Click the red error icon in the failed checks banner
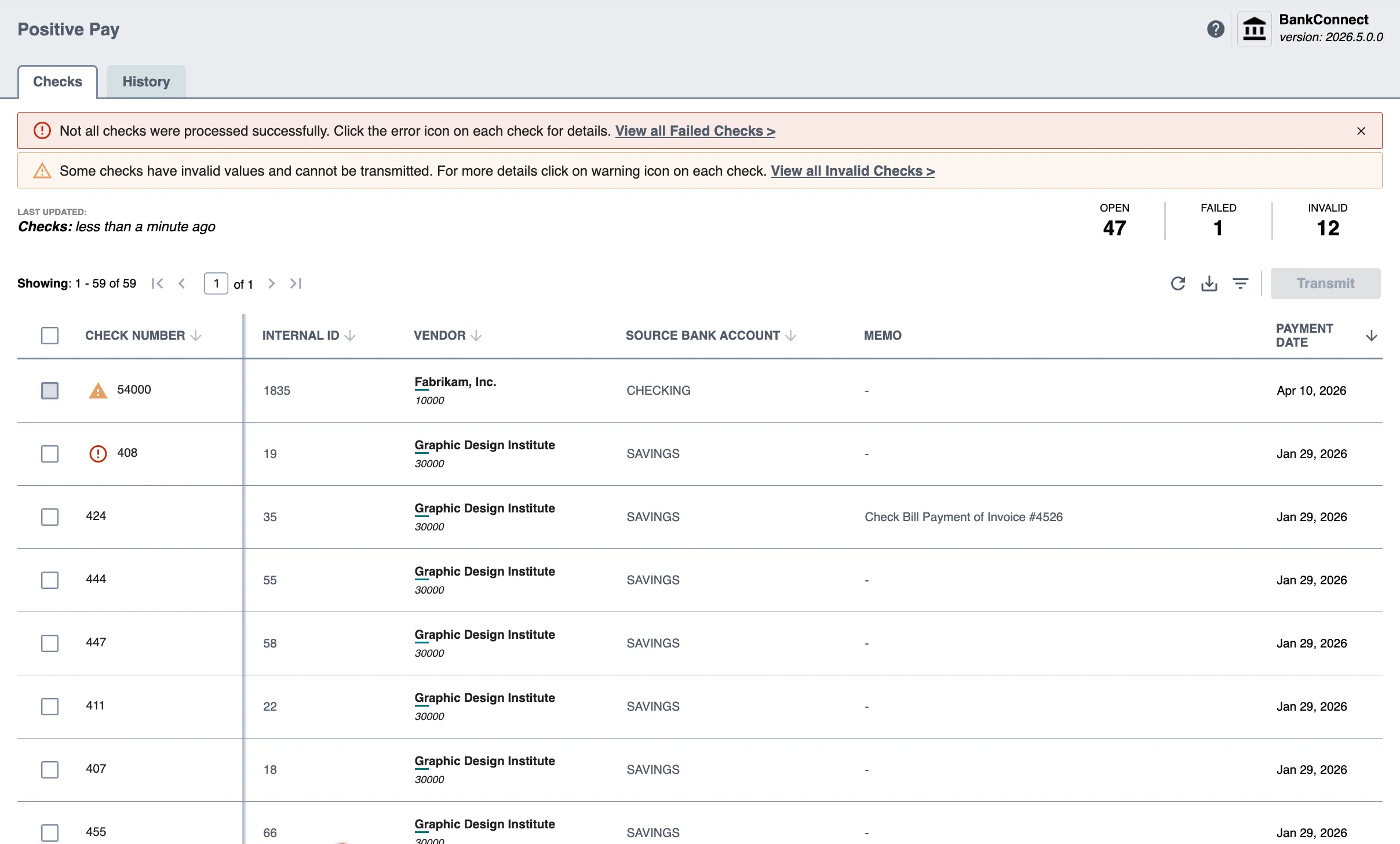 click(42, 131)
